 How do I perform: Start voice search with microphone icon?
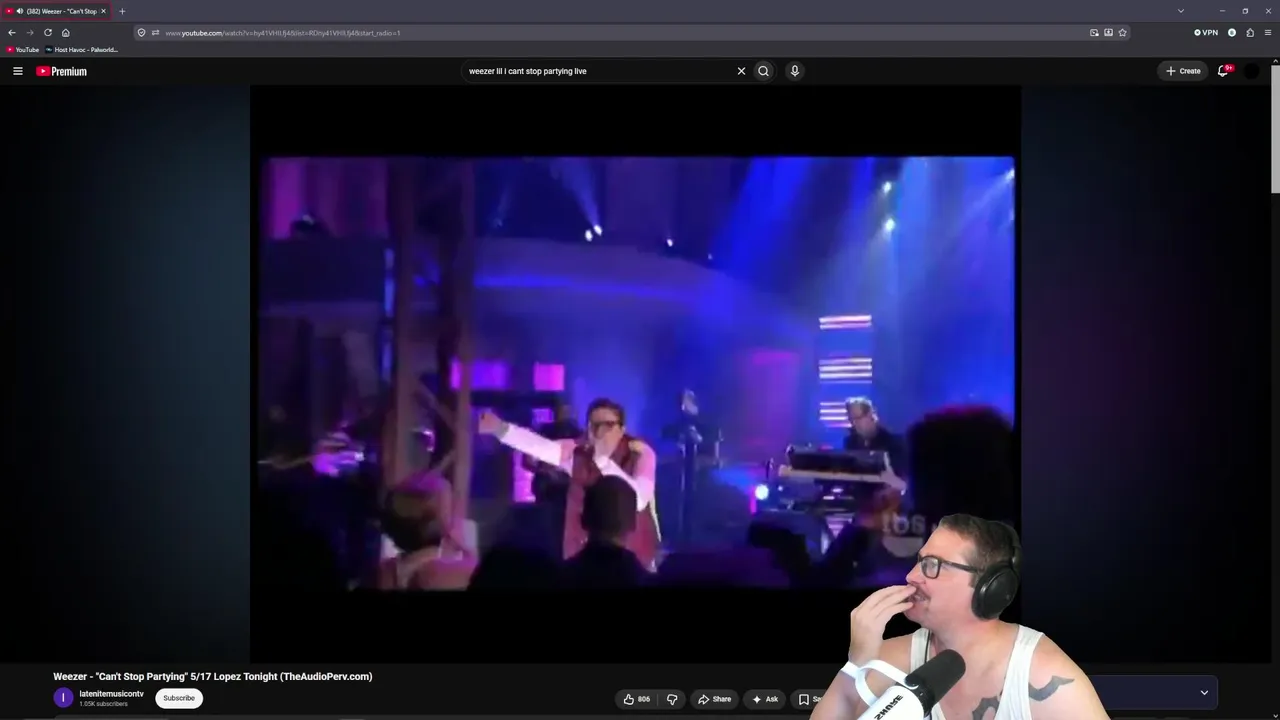click(795, 71)
